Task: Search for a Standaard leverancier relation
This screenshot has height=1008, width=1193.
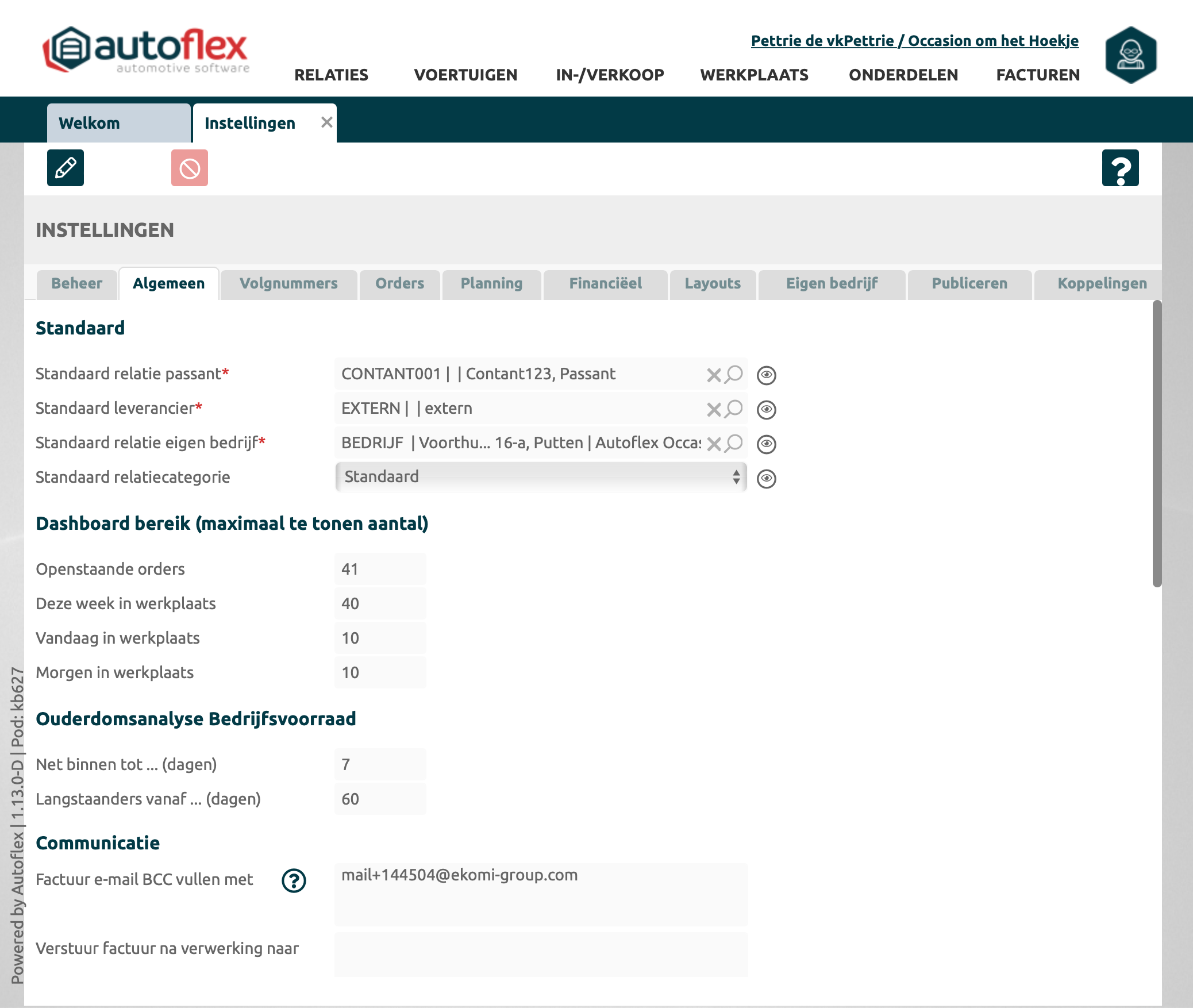Action: pos(734,409)
